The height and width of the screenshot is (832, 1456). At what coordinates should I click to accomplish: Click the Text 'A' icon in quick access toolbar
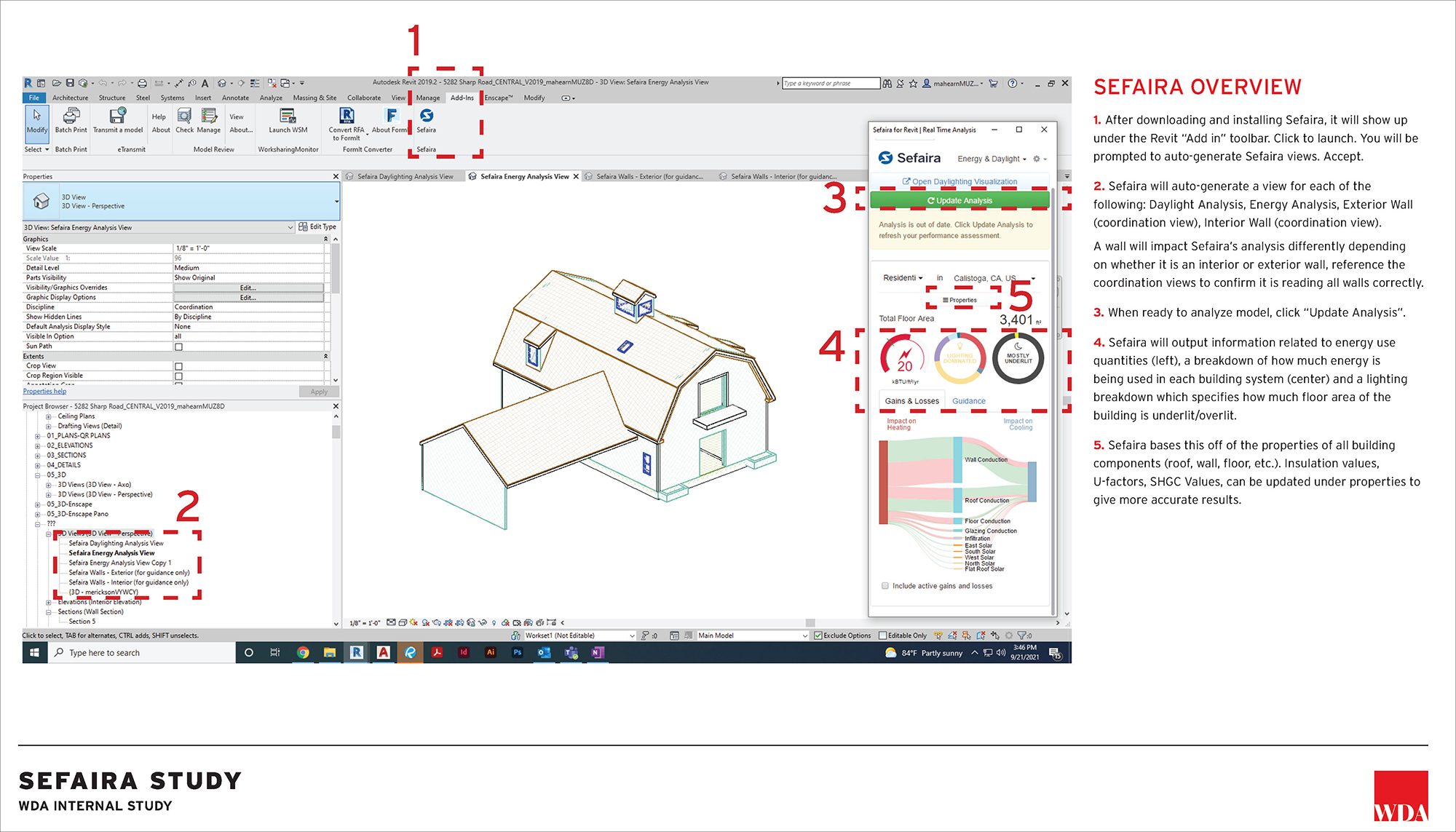(205, 83)
